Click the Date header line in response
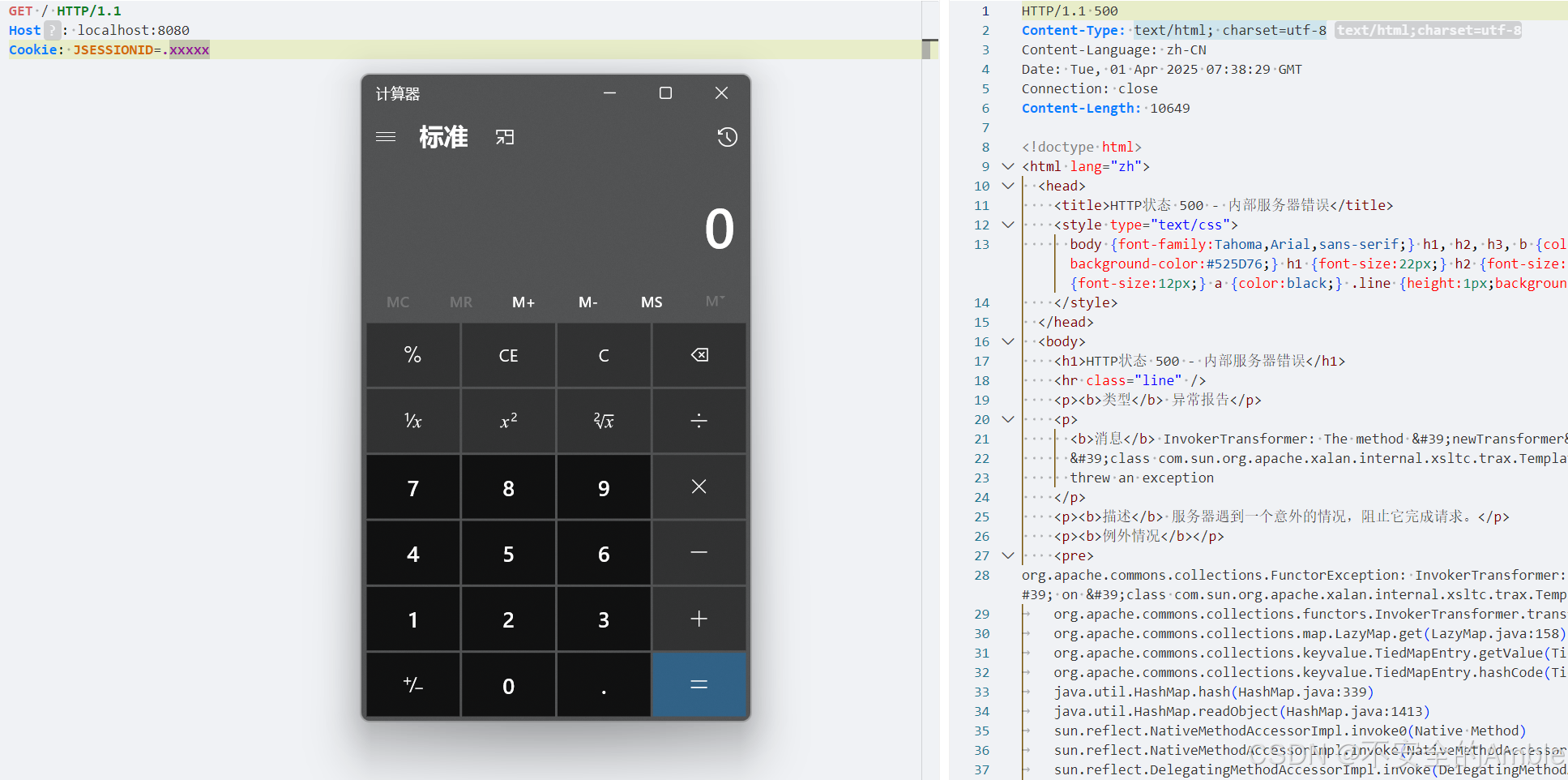Image resolution: width=1568 pixels, height=780 pixels. pyautogui.click(x=1162, y=69)
